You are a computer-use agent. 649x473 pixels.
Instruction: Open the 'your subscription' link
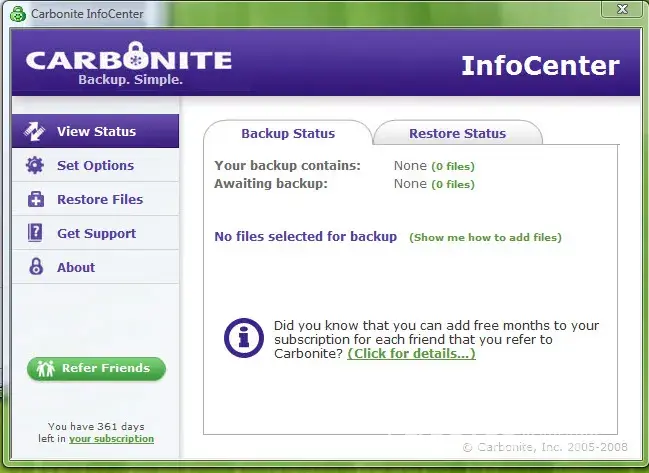111,438
